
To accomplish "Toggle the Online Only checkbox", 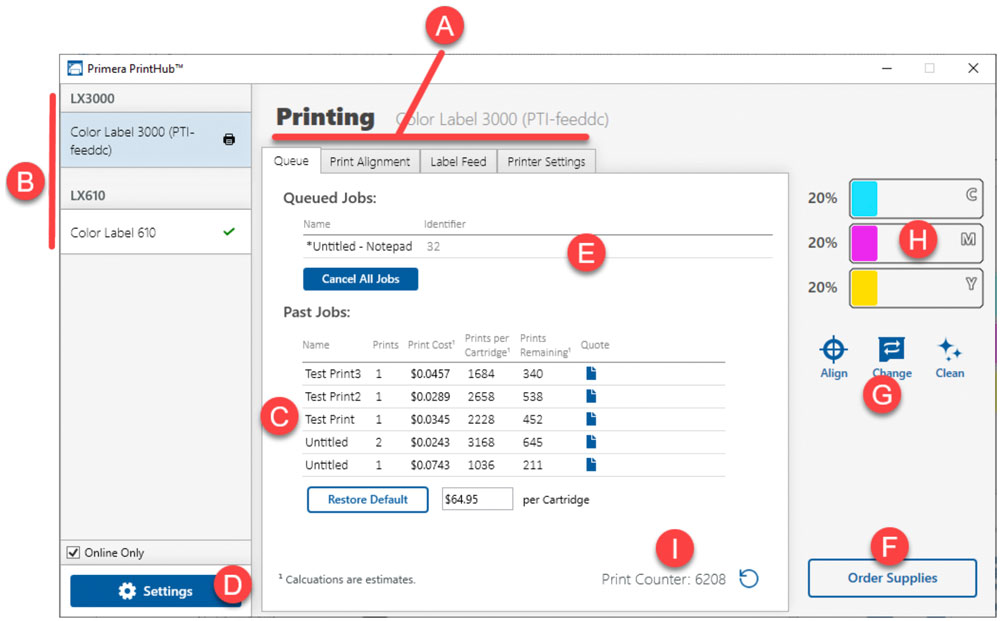I will click(73, 552).
